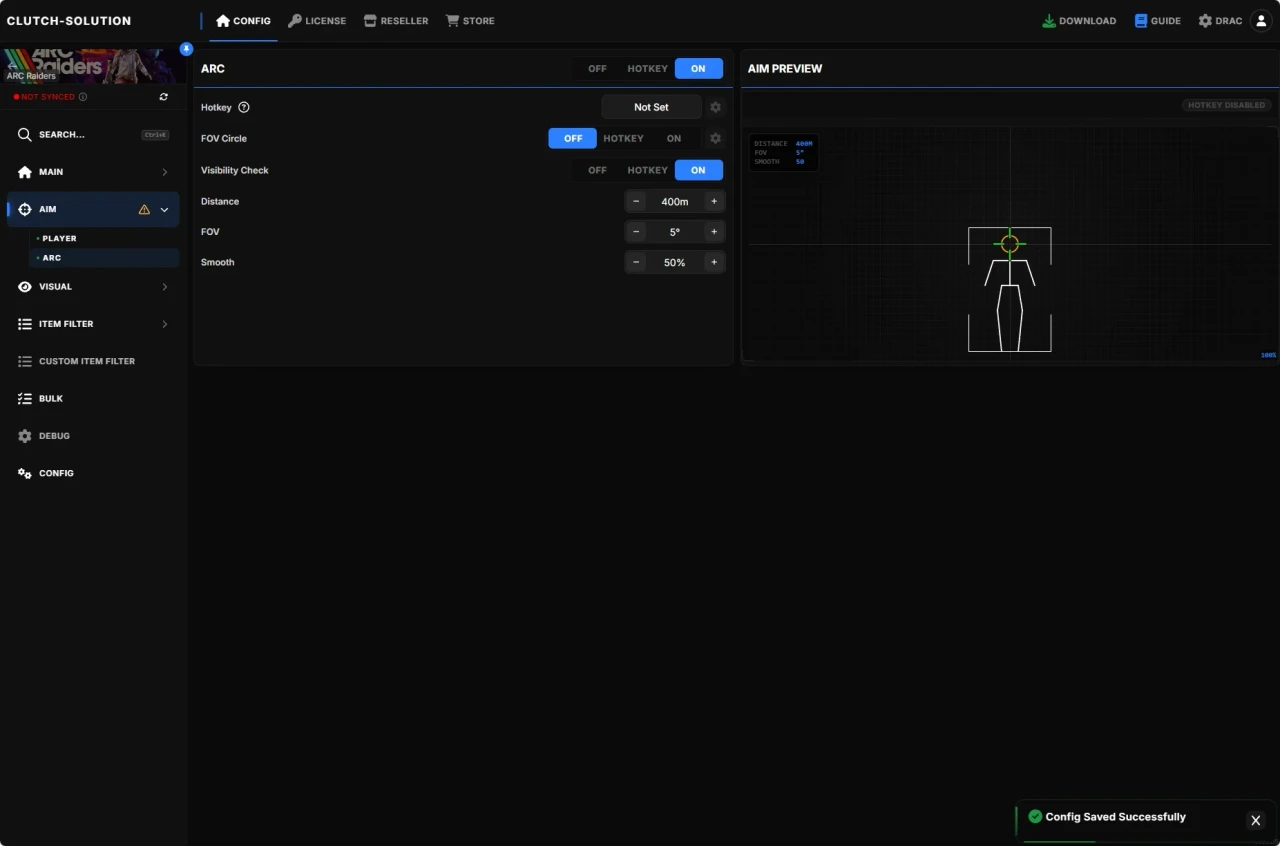The width and height of the screenshot is (1280, 846).
Task: Set ARC master toggle to ON
Action: [698, 69]
